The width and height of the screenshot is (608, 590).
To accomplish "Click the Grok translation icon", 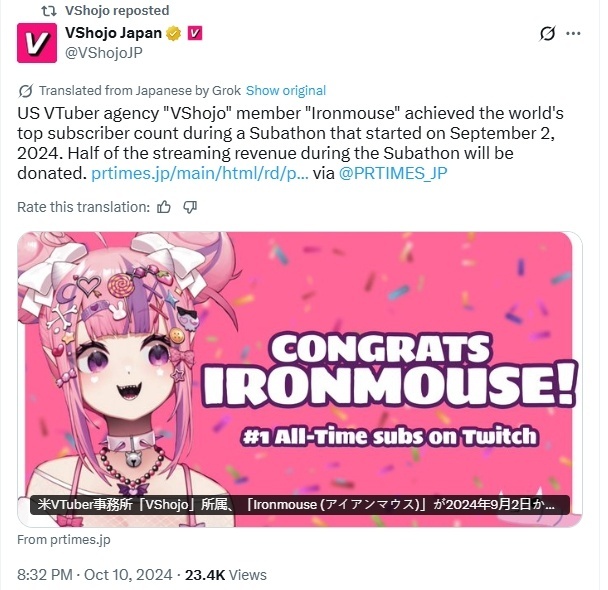I will pos(26,91).
